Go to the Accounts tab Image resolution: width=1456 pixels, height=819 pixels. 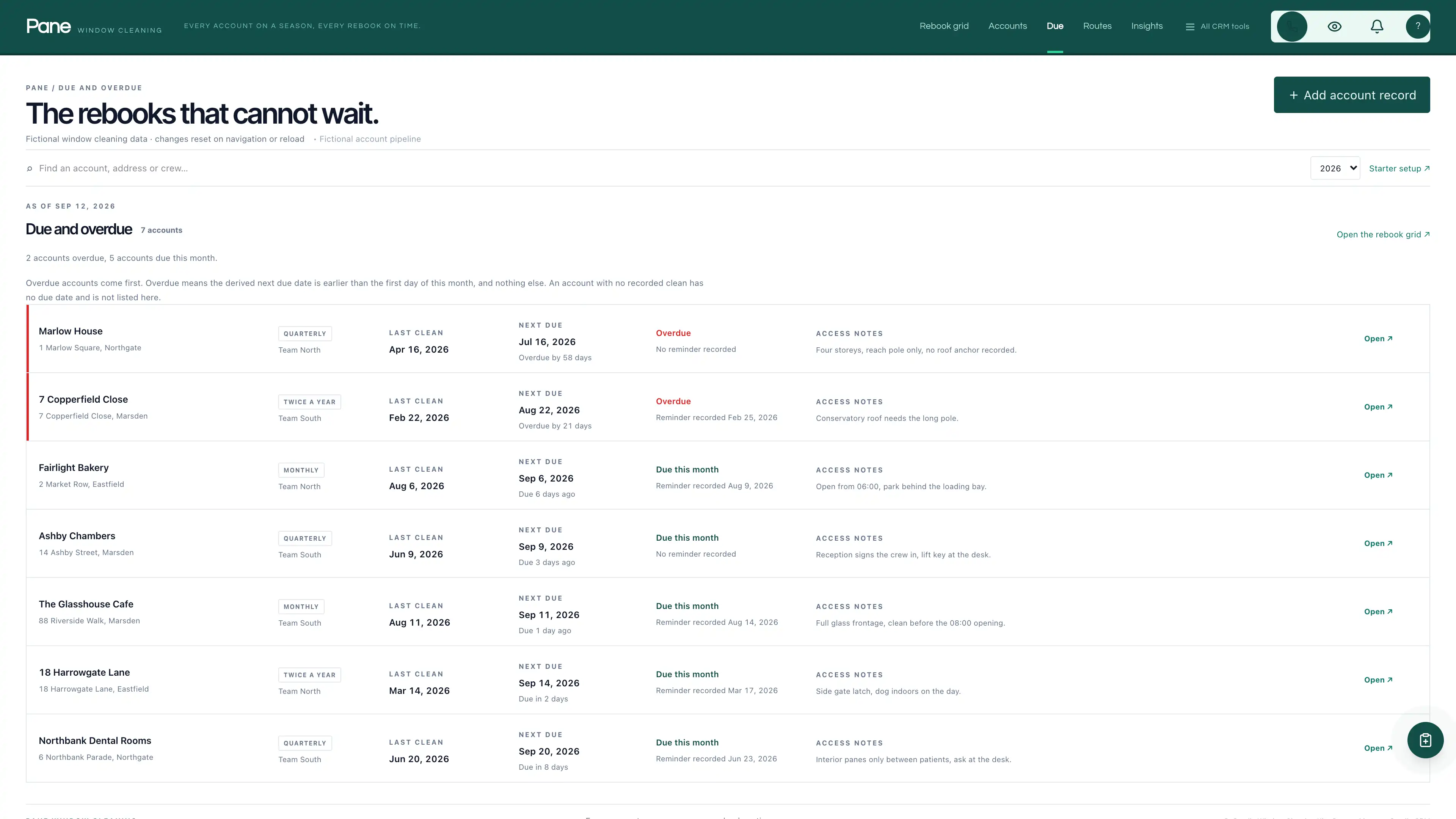pyautogui.click(x=1007, y=26)
